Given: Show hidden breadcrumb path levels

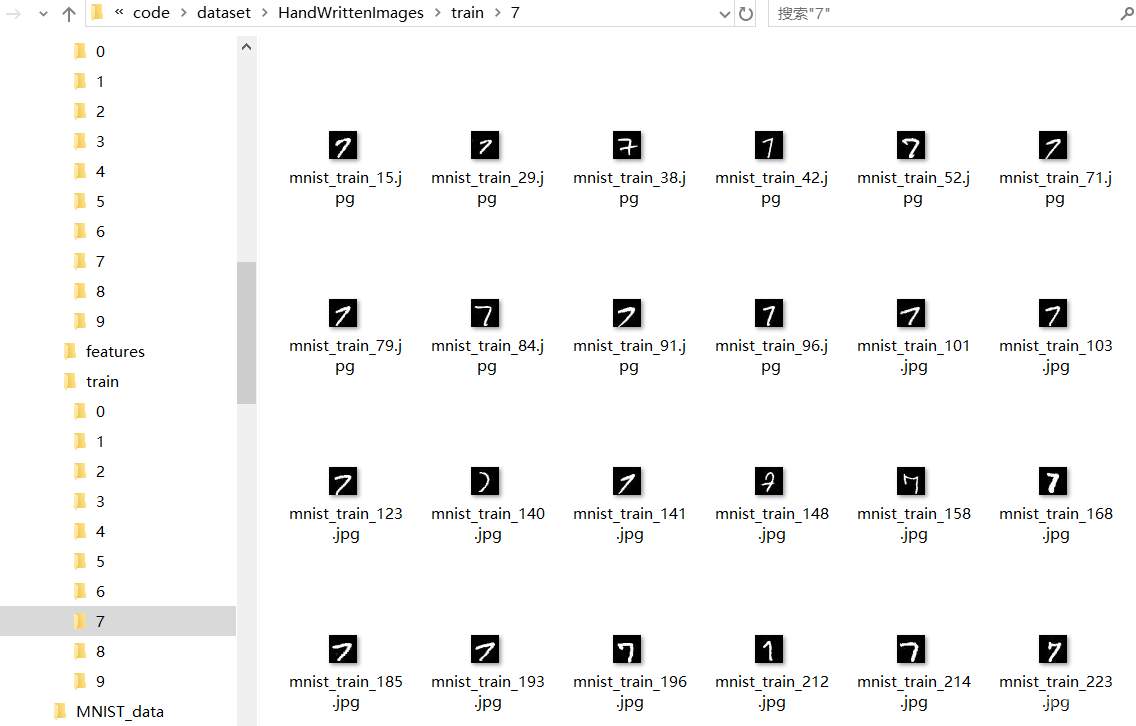Looking at the screenshot, I should 119,12.
